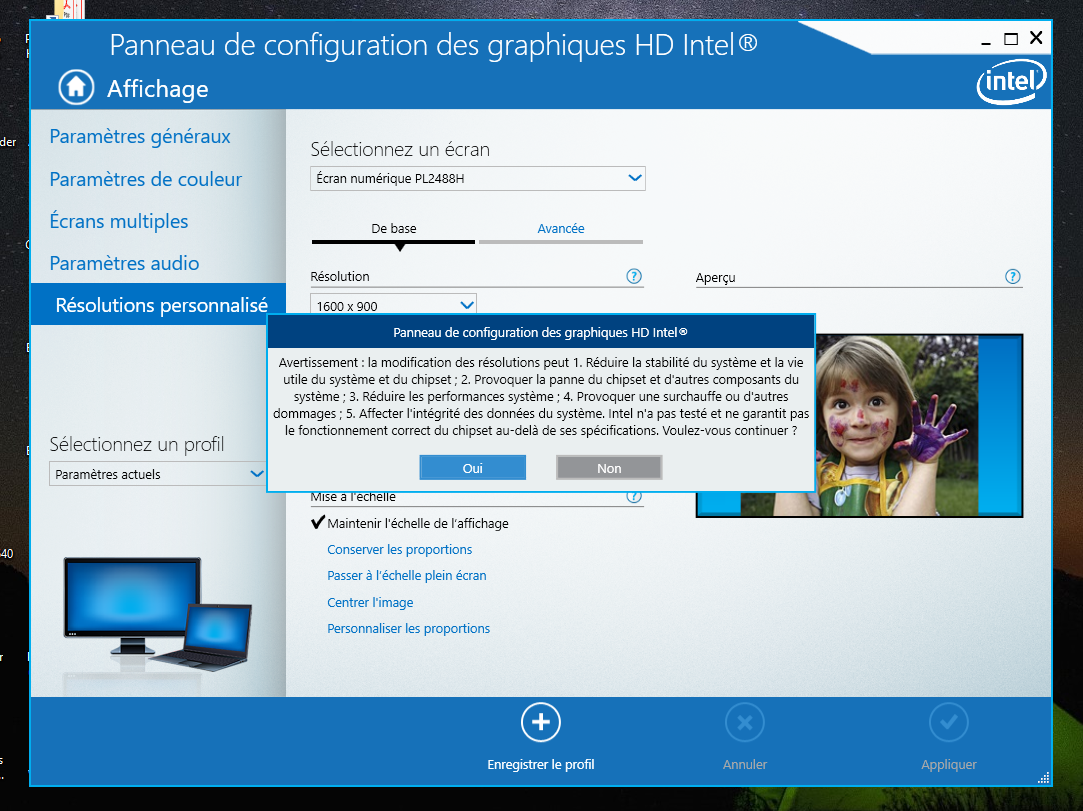Select Passer à l'échelle plein écran
1083x811 pixels.
(407, 576)
